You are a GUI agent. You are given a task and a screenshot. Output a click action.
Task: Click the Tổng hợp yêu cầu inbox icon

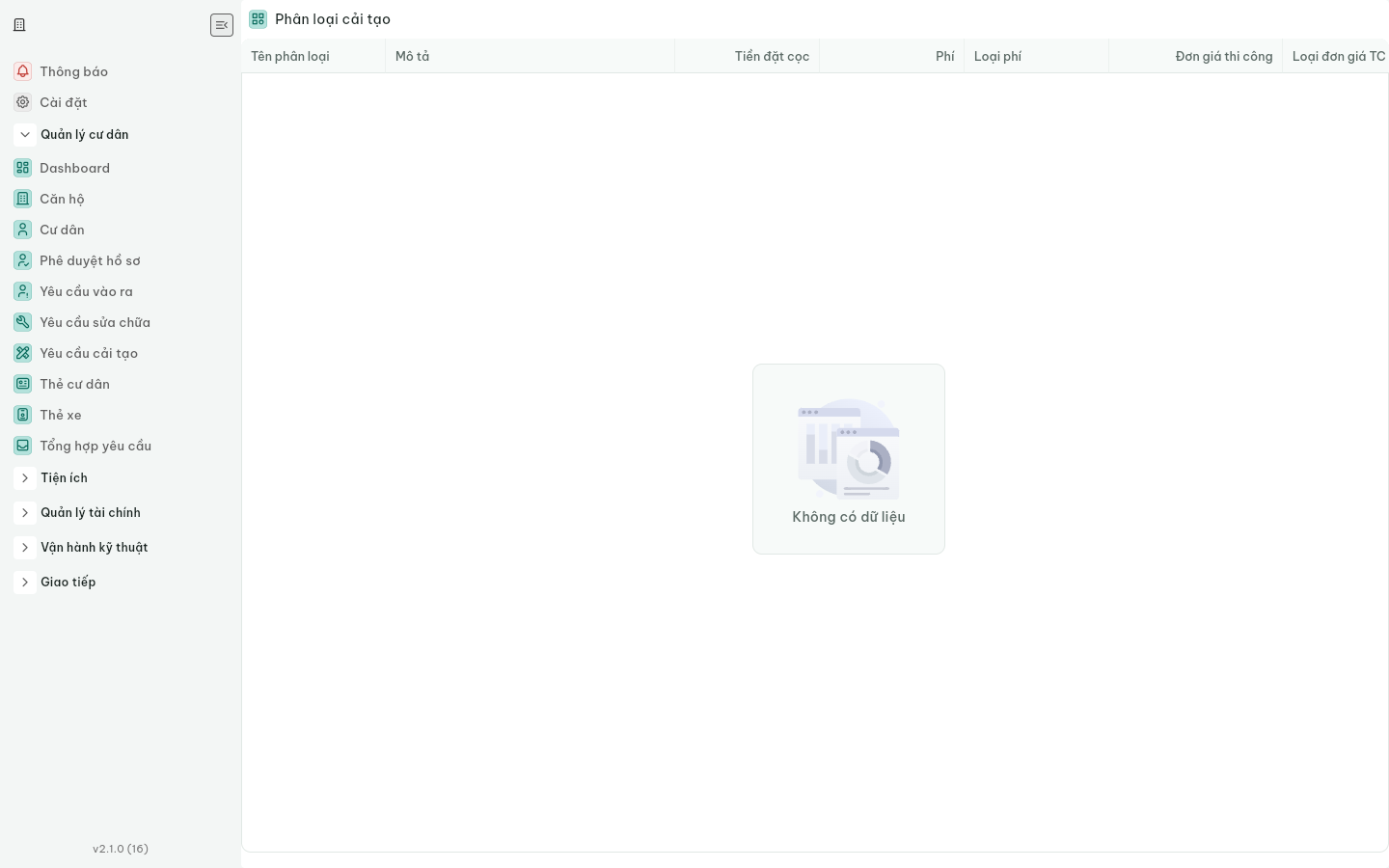[x=23, y=446]
